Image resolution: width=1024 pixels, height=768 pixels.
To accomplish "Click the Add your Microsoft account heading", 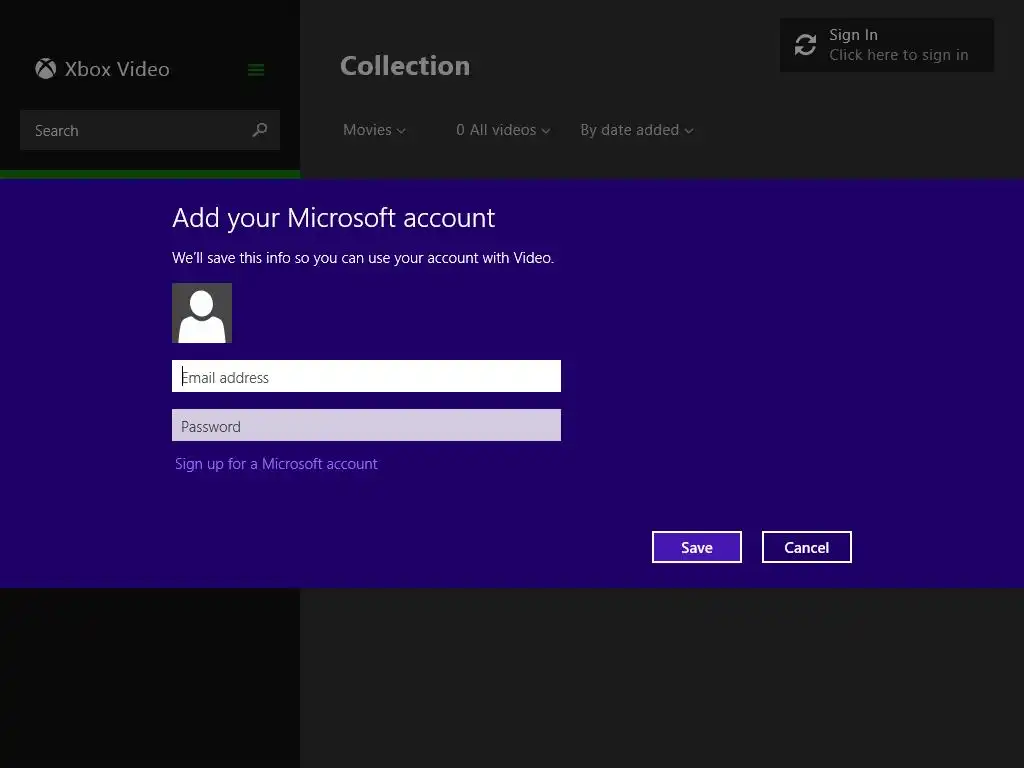I will 334,218.
